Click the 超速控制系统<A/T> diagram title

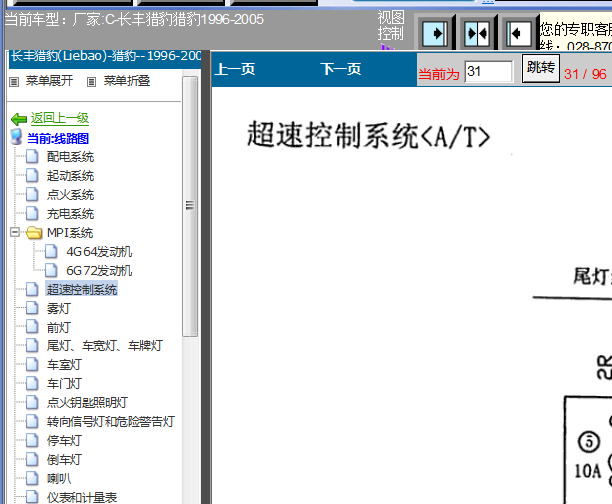[x=368, y=135]
